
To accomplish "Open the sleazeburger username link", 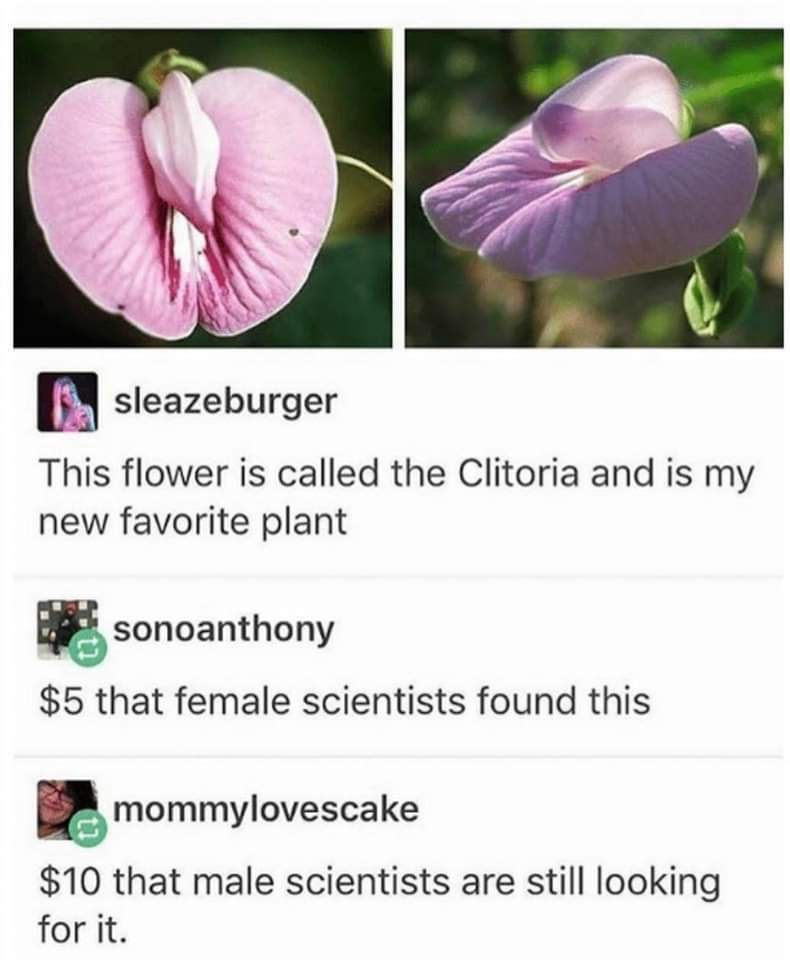I will [226, 402].
